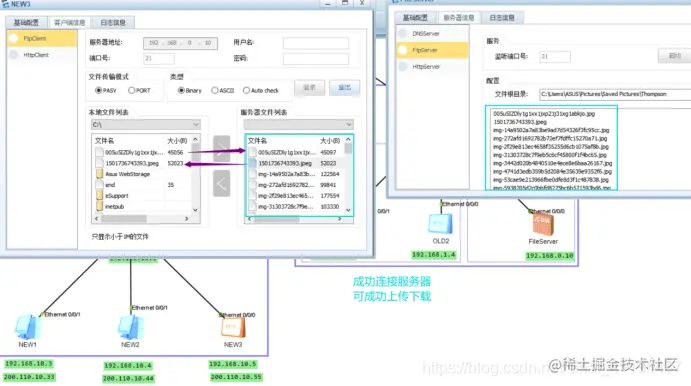Click the 文件根目录 path field
The height and width of the screenshot is (386, 691).
615,94
